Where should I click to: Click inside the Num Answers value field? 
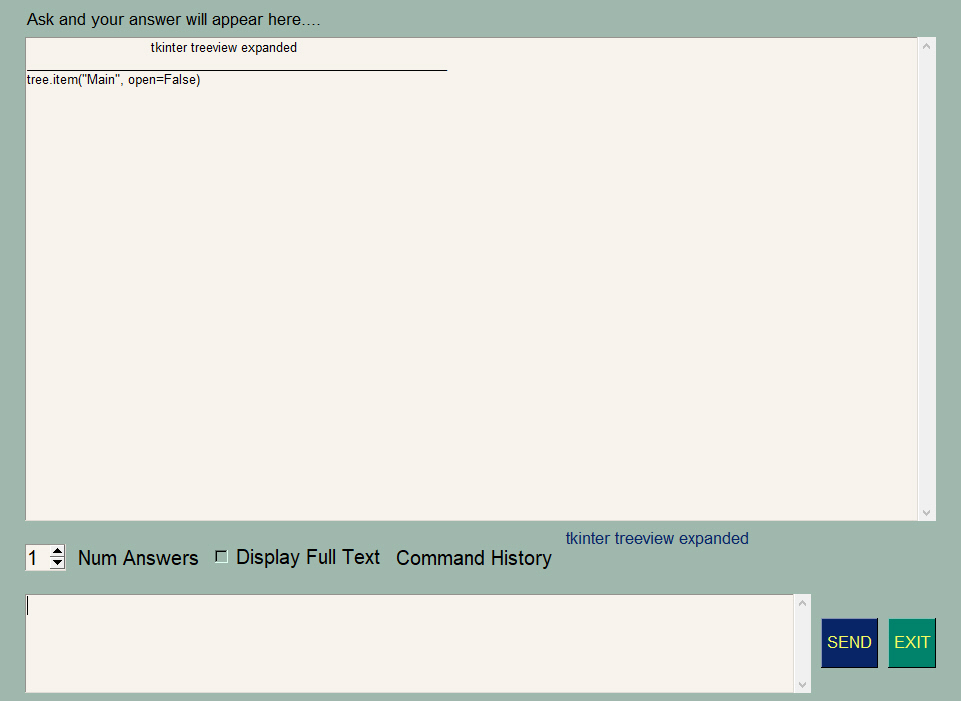point(37,558)
